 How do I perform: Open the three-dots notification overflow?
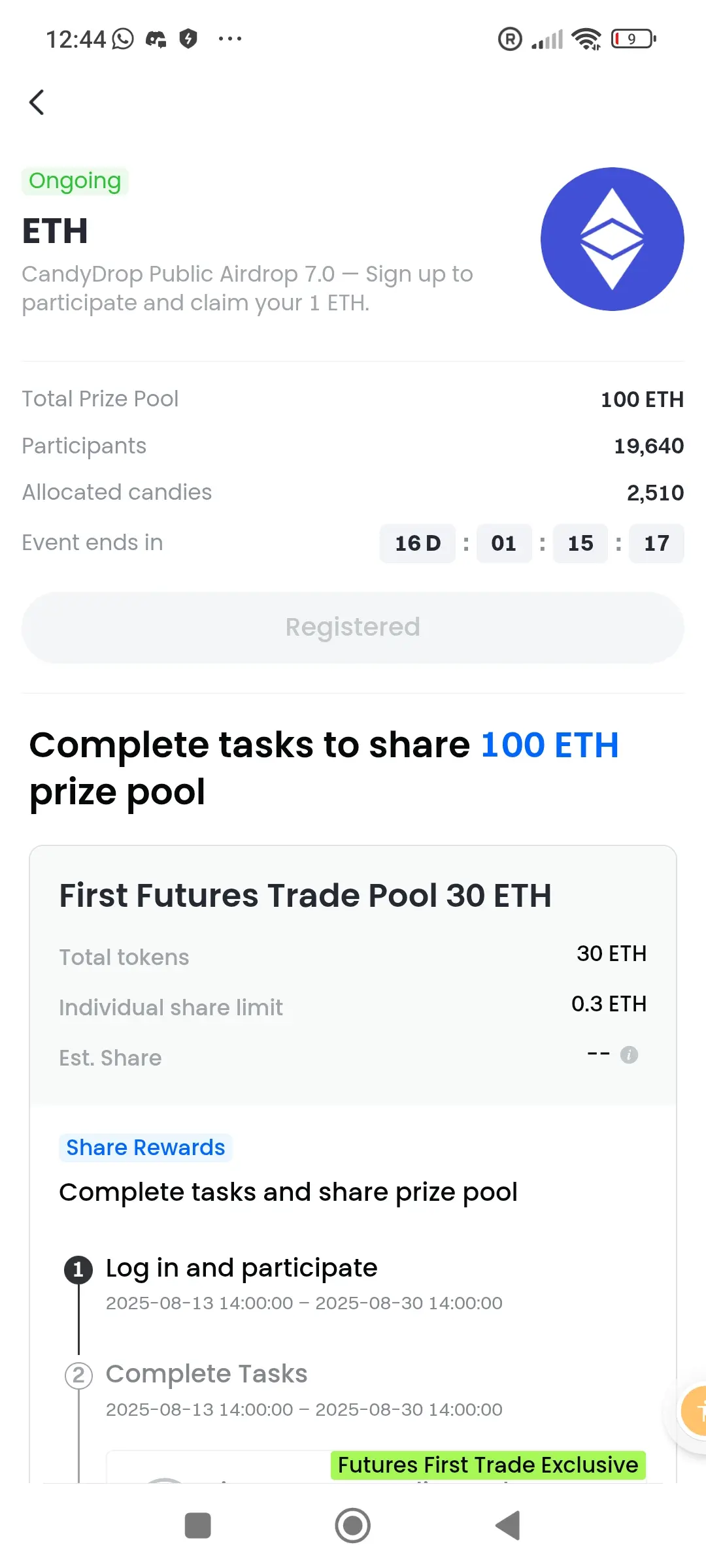[x=230, y=39]
